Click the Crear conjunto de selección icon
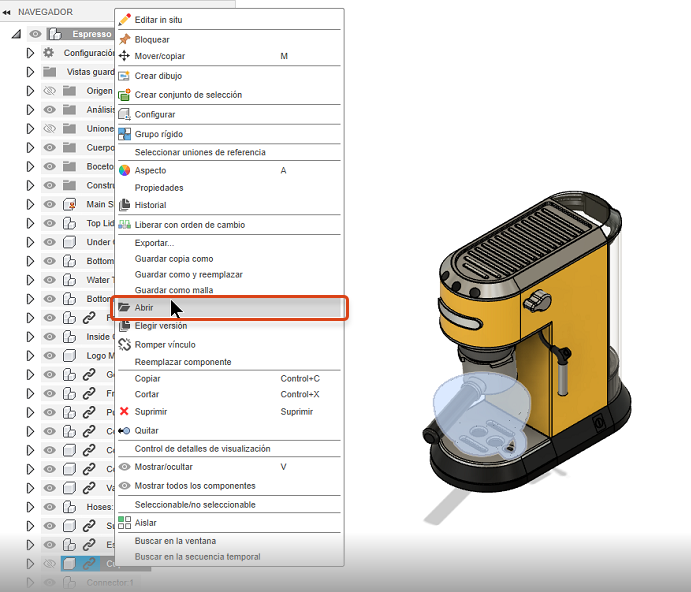Screen dimensions: 691x592 click(125, 94)
